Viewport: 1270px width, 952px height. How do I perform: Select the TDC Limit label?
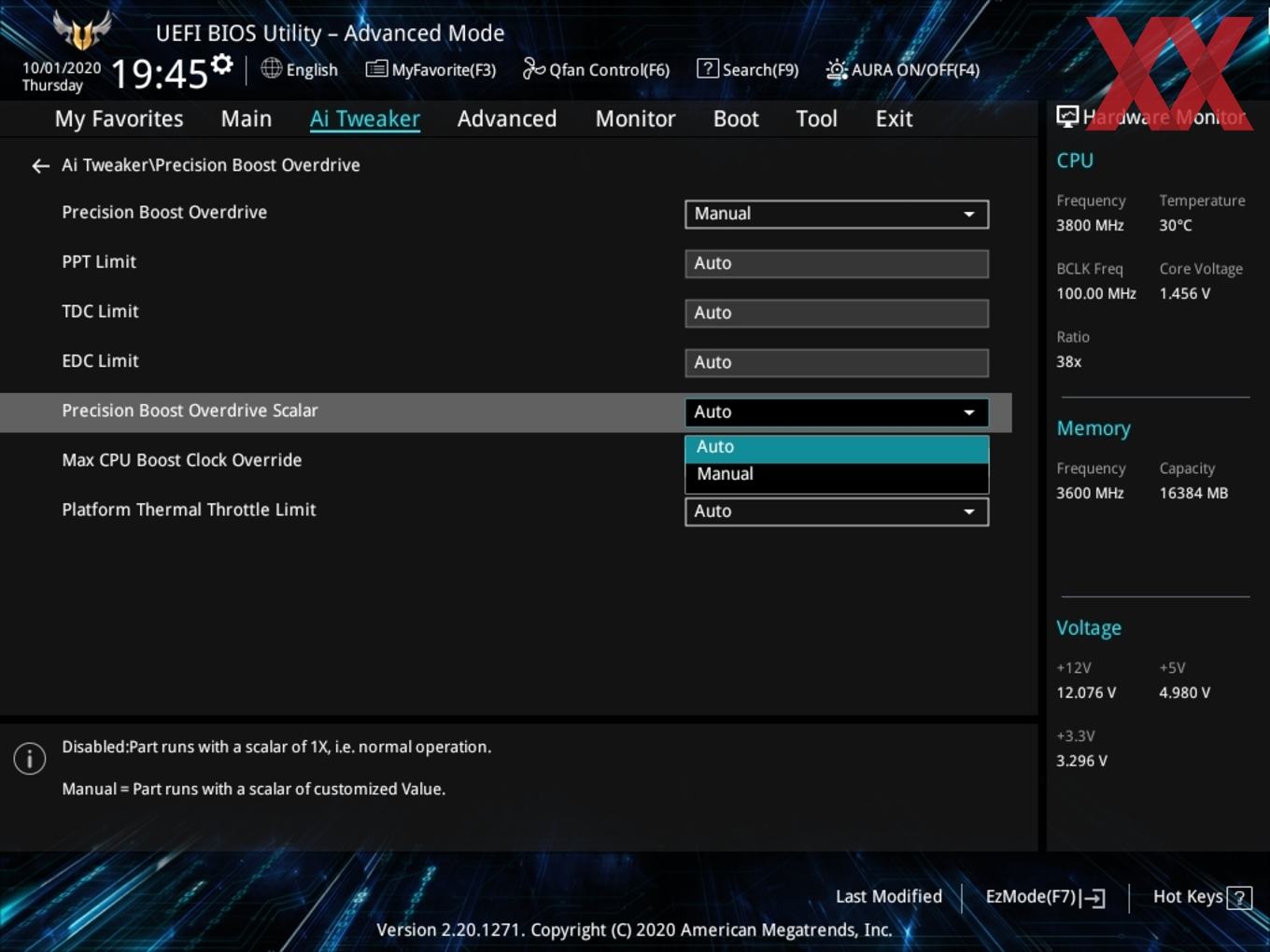click(x=100, y=312)
